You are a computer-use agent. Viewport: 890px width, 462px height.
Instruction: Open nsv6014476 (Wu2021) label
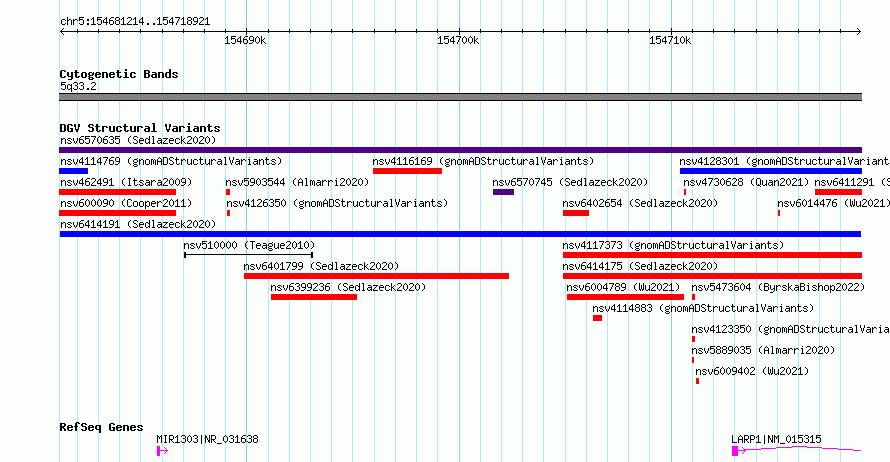coord(833,203)
